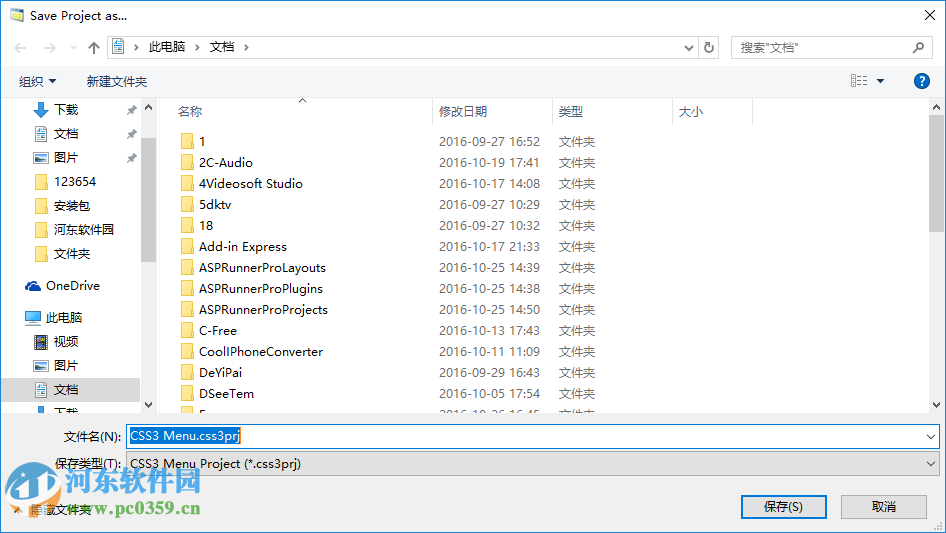
Task: Go up one folder level
Action: click(94, 48)
